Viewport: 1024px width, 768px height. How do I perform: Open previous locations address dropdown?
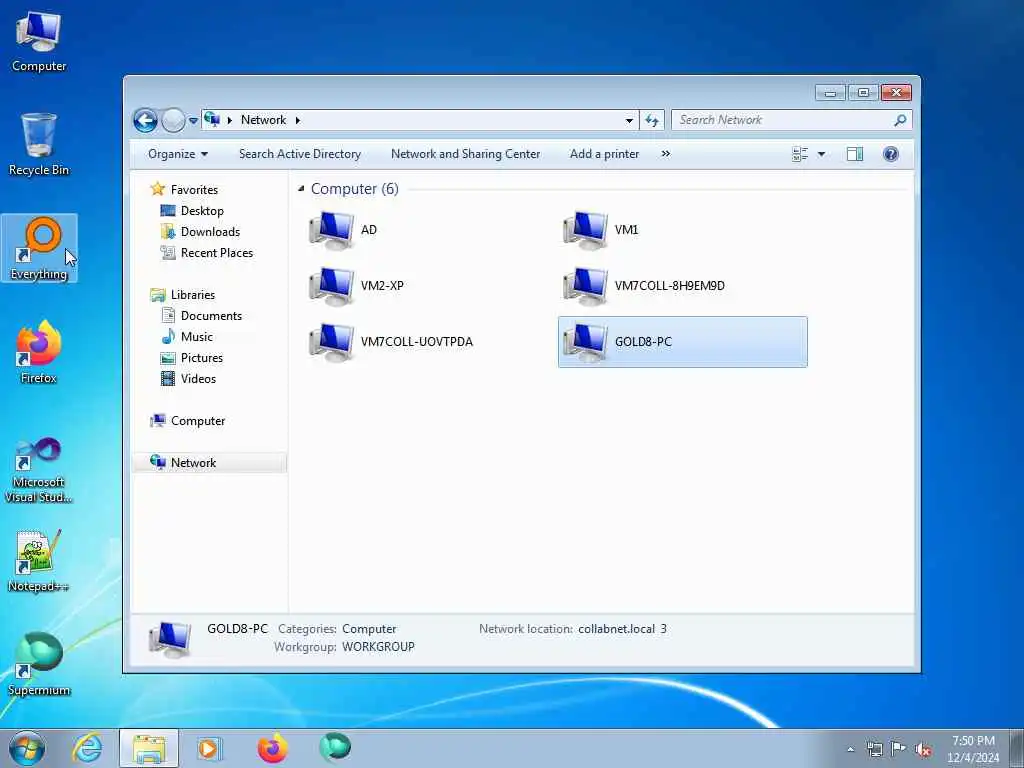[x=629, y=121]
